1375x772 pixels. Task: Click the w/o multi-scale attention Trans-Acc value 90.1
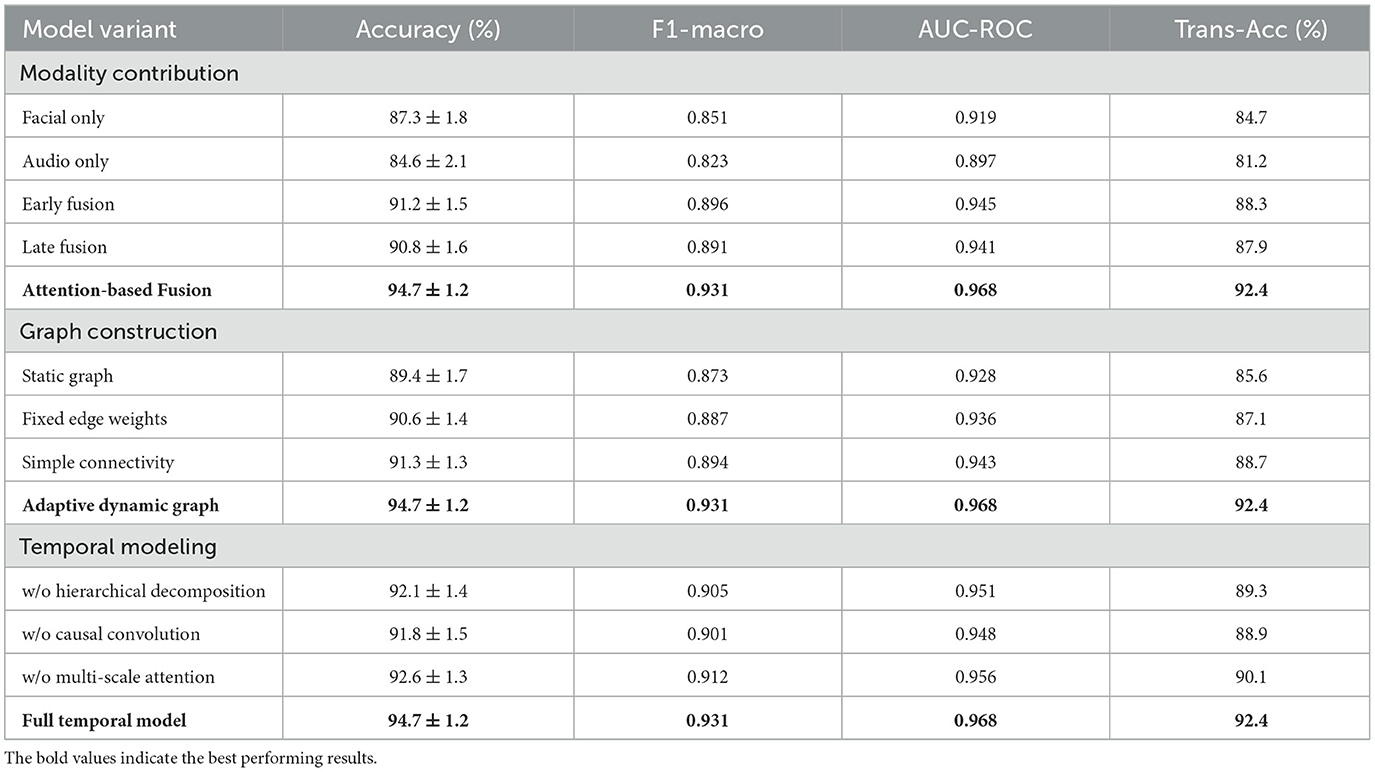click(1240, 677)
